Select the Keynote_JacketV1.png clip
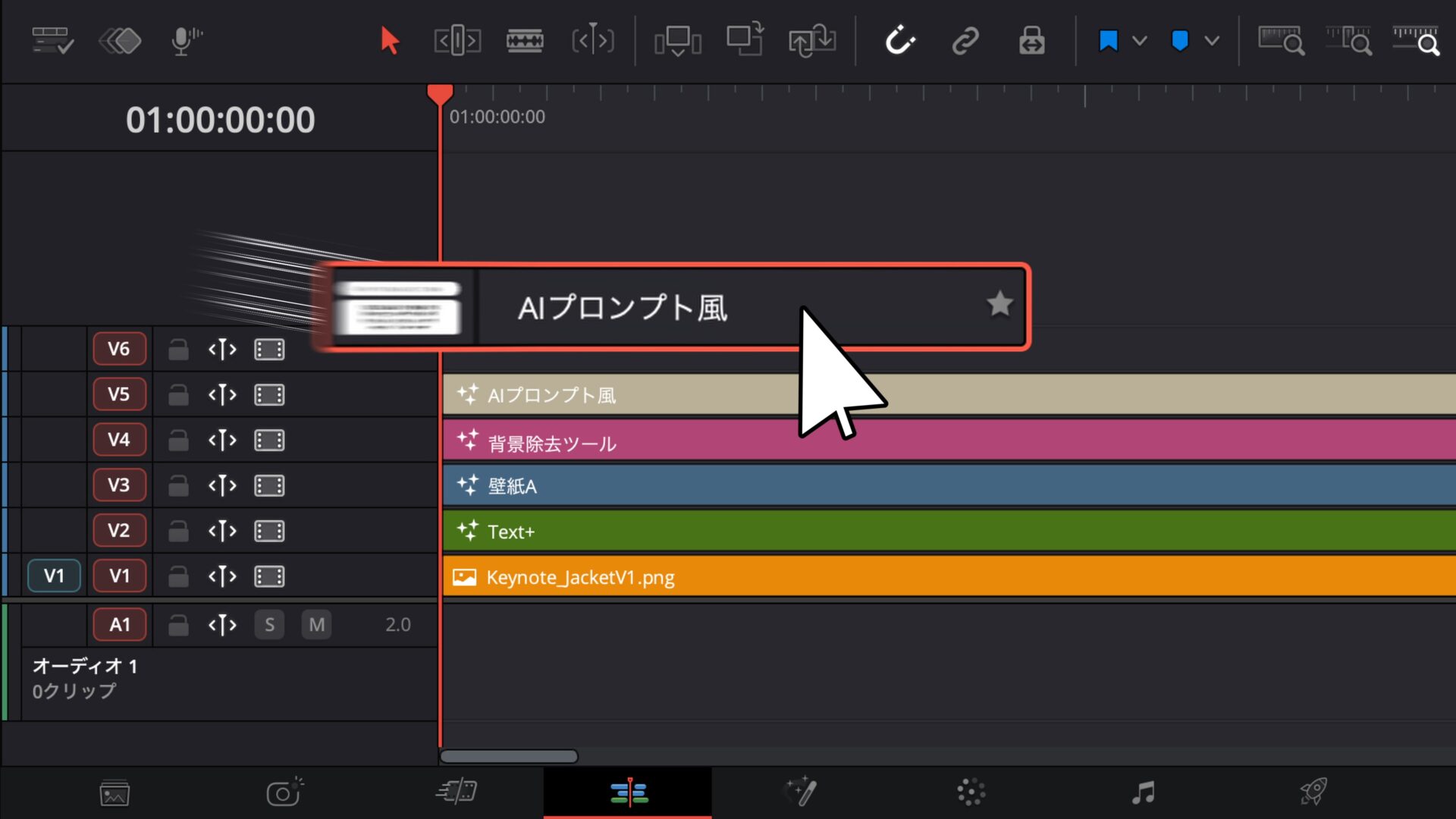1456x819 pixels. (949, 577)
